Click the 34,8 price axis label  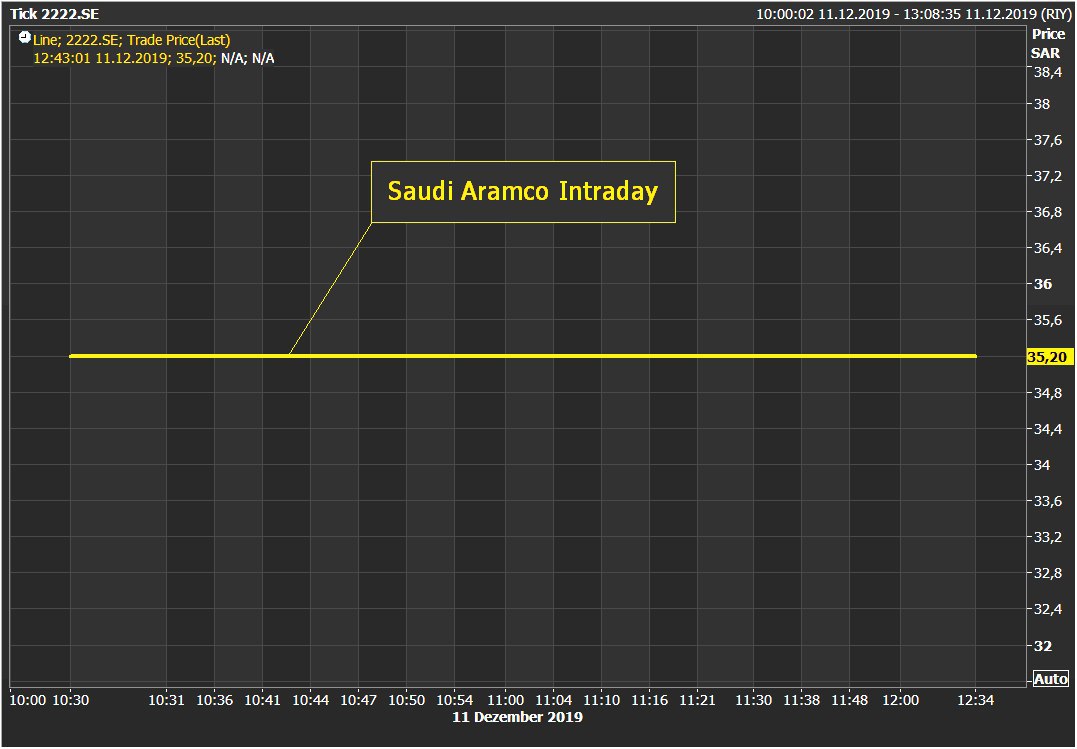pyautogui.click(x=1047, y=393)
